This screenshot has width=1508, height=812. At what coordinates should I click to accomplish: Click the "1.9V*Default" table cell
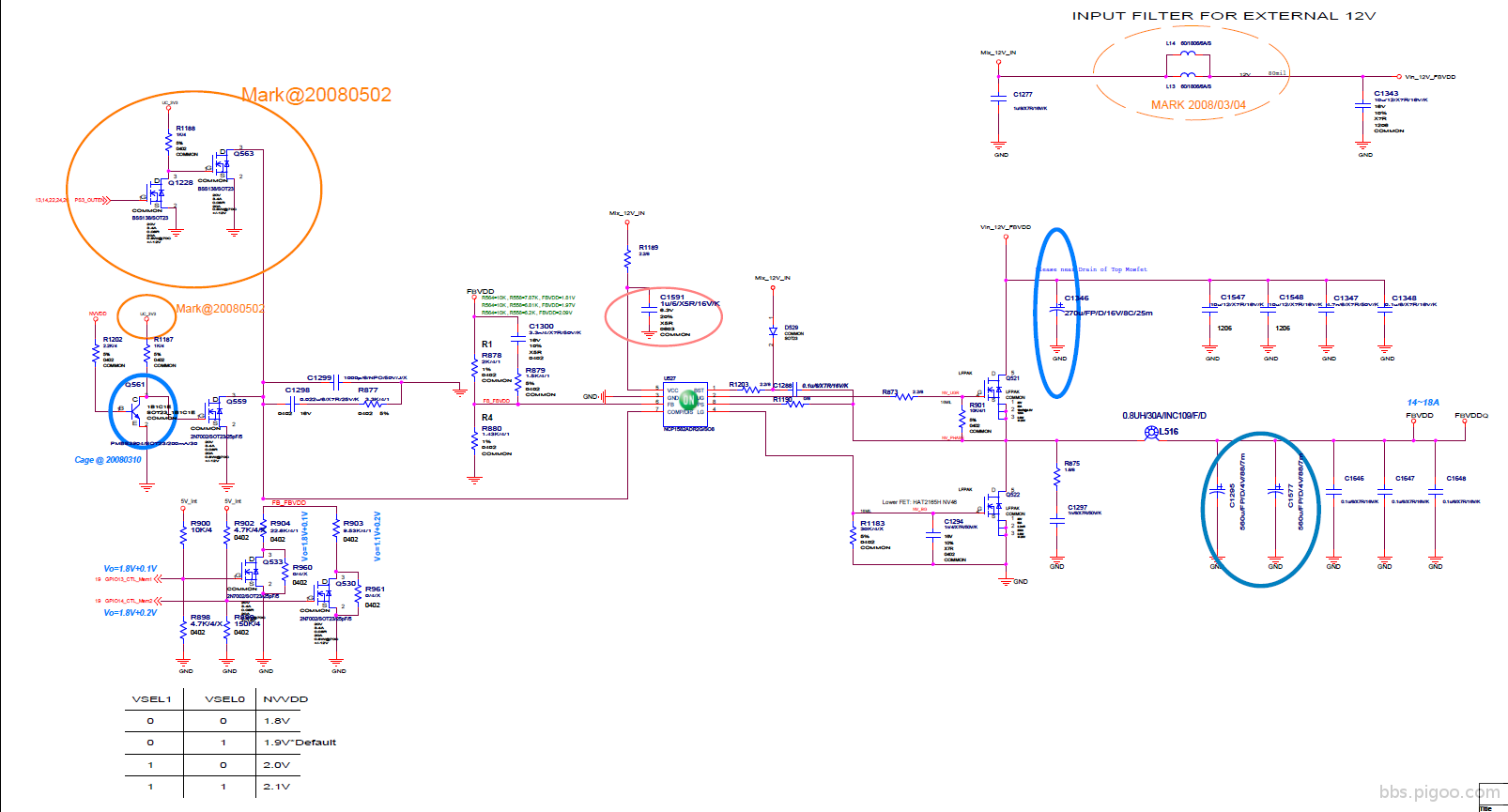point(300,743)
